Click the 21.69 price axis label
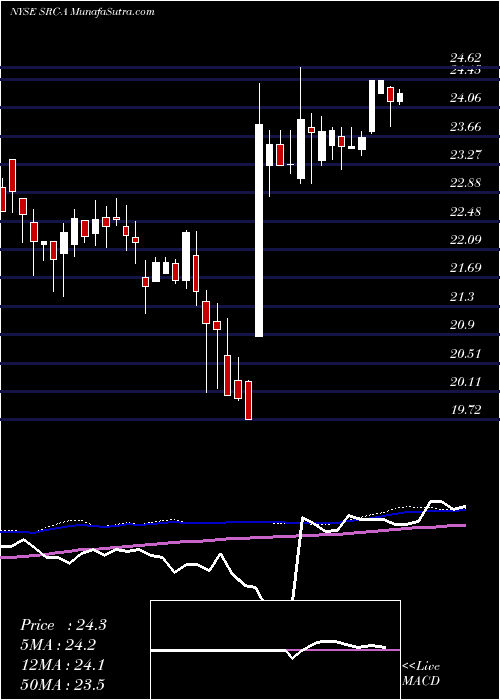The image size is (500, 700). [x=466, y=268]
